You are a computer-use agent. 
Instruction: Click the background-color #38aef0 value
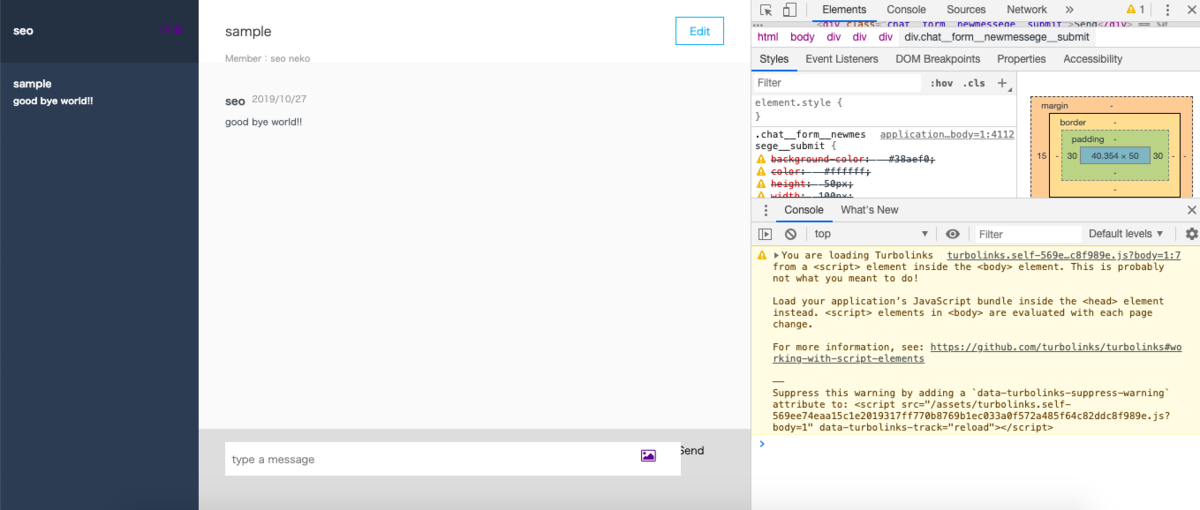click(911, 159)
